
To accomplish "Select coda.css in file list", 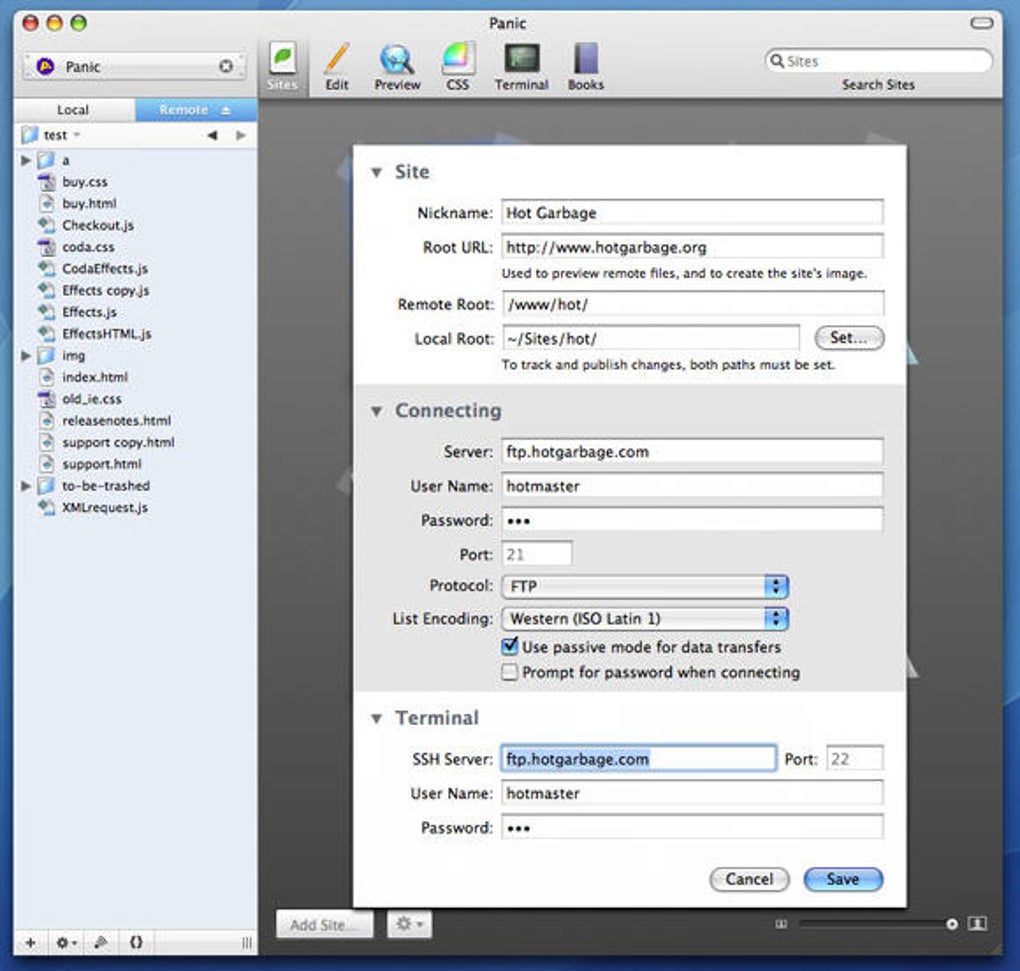I will click(88, 247).
